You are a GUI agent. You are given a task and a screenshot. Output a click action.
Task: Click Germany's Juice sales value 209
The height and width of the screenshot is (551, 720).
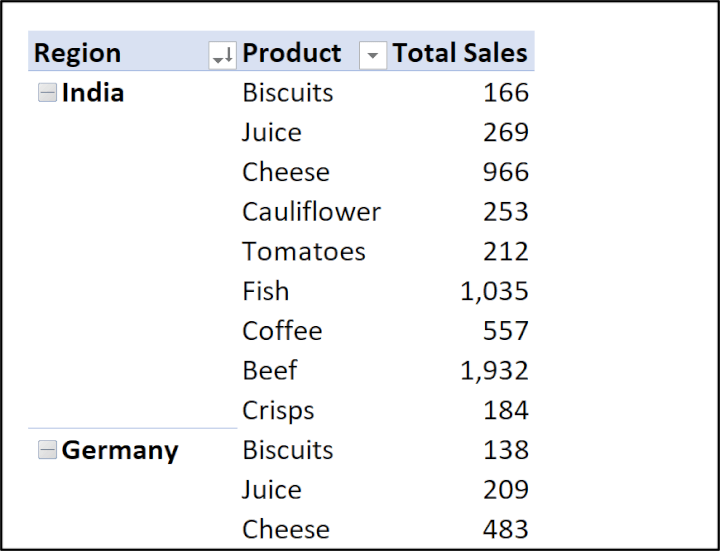click(505, 490)
